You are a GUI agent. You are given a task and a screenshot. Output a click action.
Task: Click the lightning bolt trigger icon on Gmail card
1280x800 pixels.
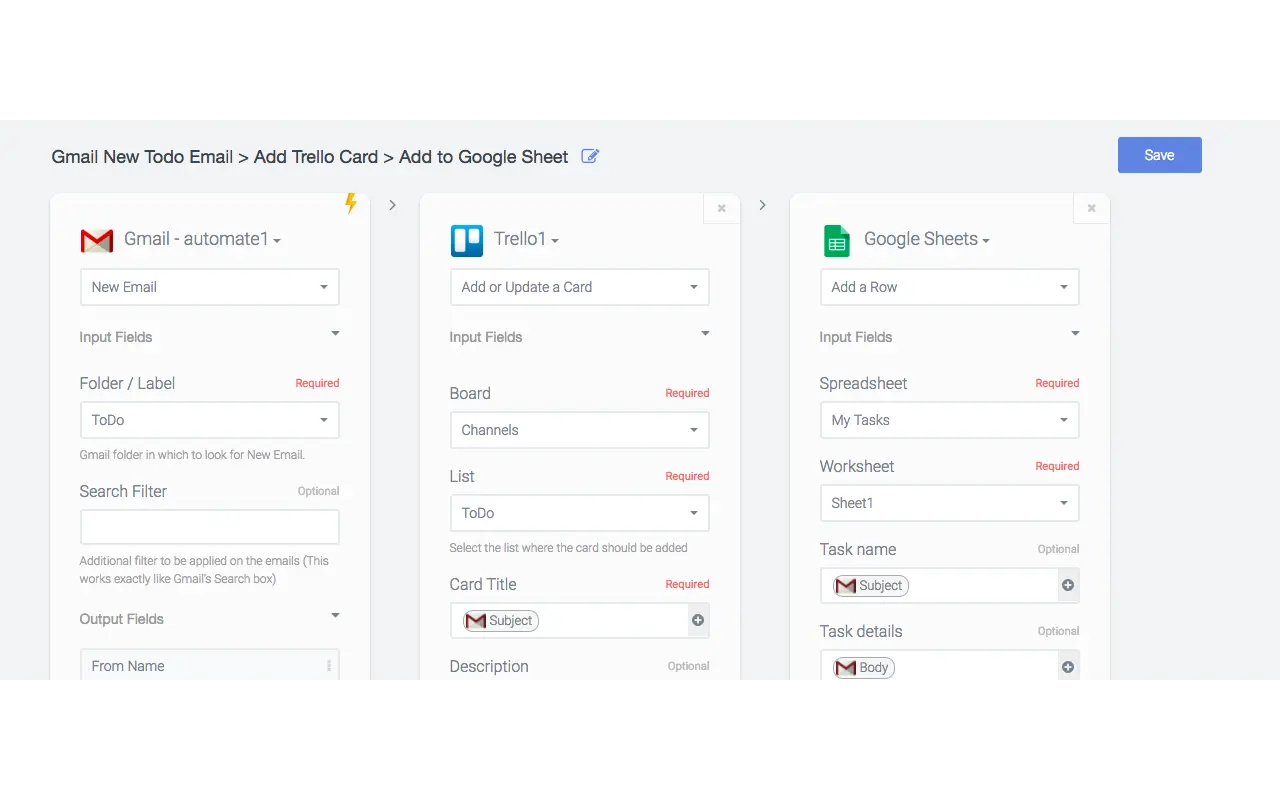click(x=350, y=204)
